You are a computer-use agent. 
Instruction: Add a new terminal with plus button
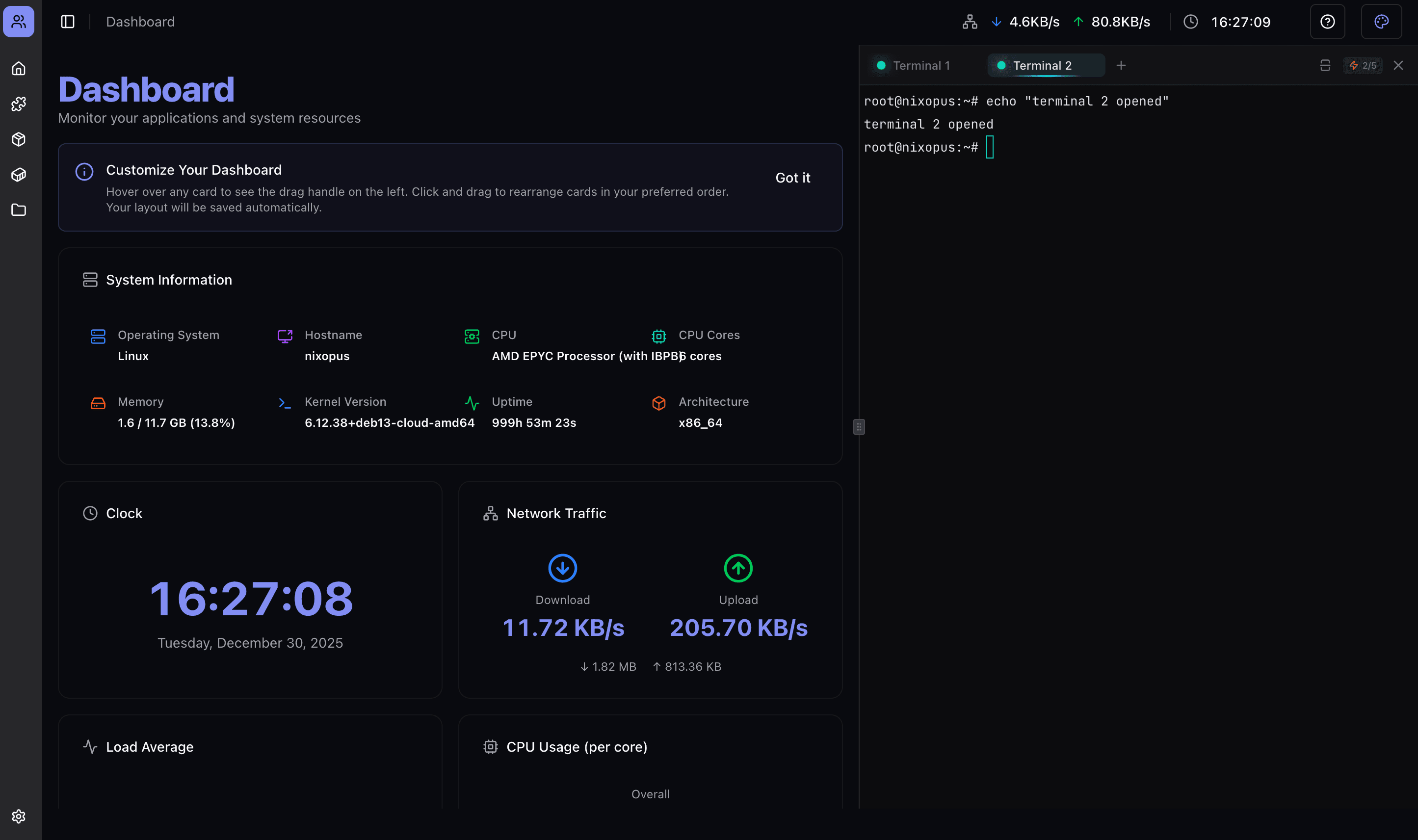(1121, 66)
